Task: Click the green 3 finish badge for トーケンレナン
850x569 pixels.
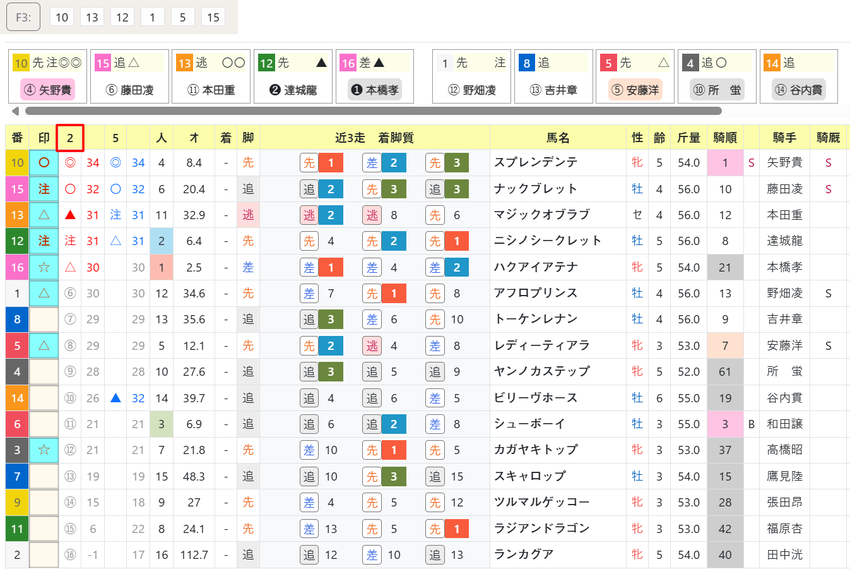Action: point(331,319)
